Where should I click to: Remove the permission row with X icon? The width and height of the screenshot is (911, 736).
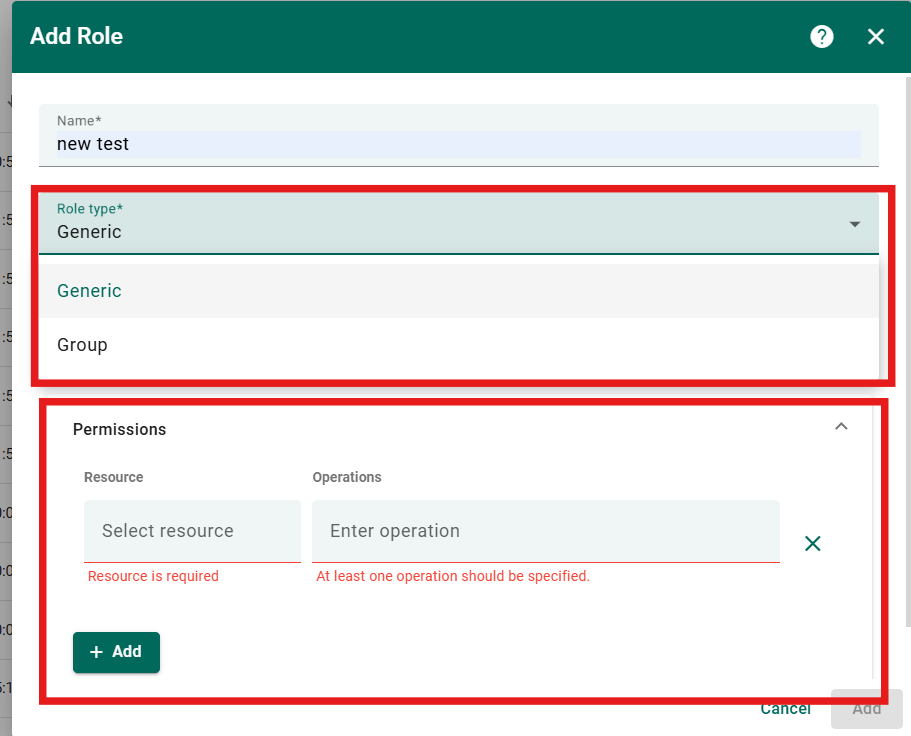pos(812,544)
